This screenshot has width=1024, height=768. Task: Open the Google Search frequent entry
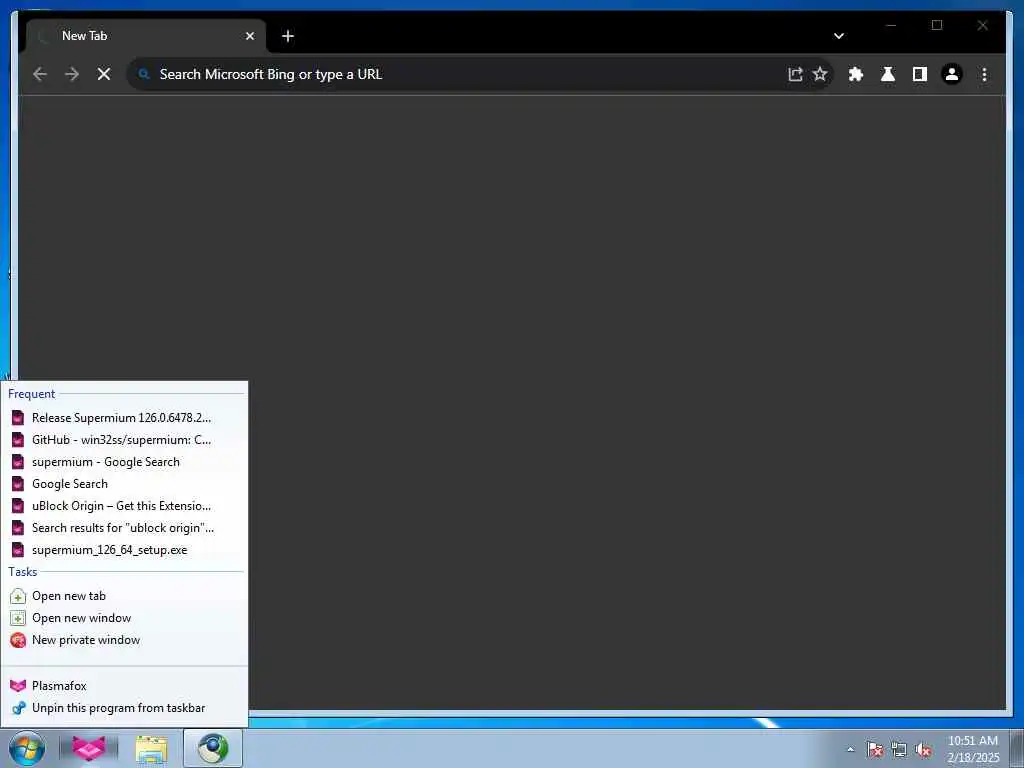pos(124,484)
